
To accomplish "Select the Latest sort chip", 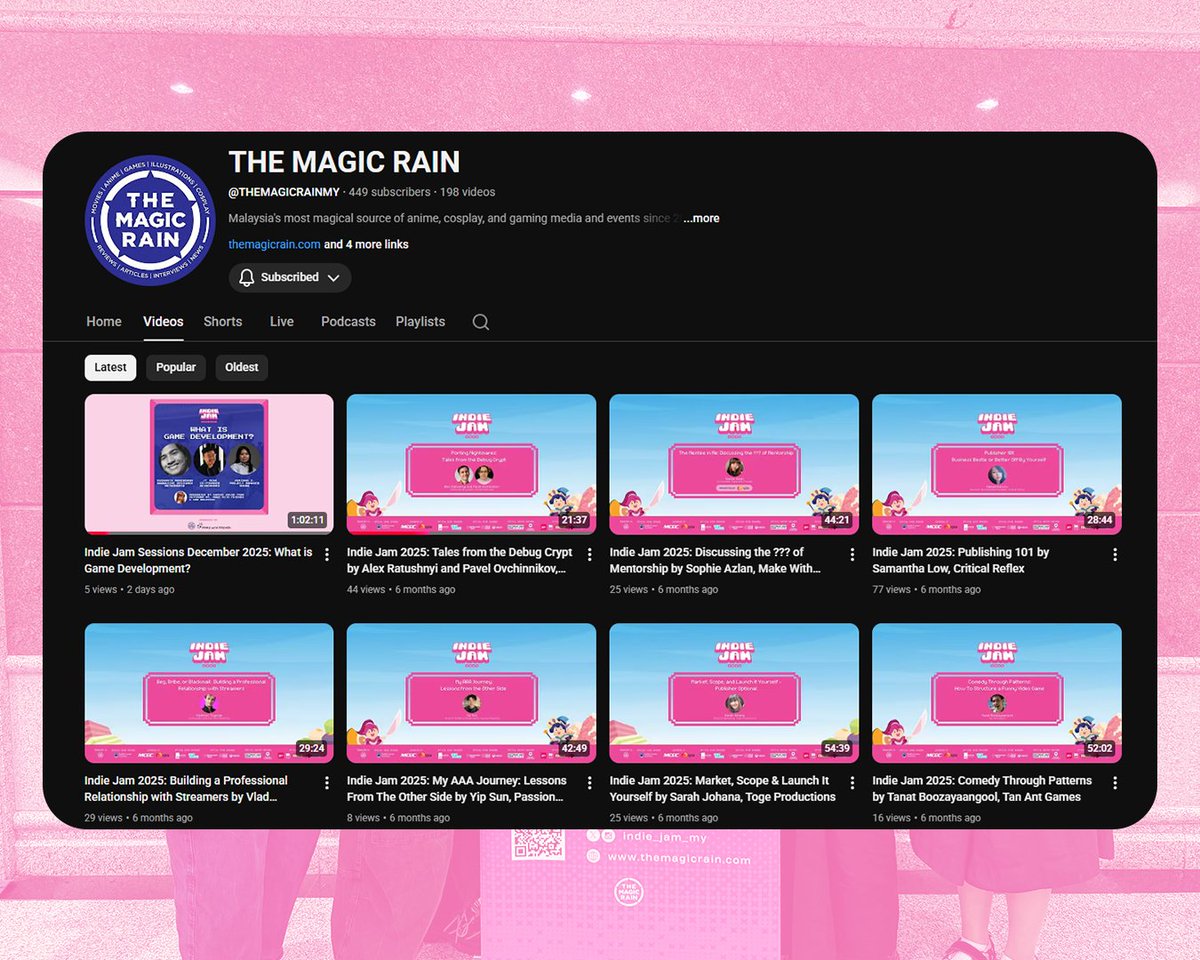I will pos(110,367).
